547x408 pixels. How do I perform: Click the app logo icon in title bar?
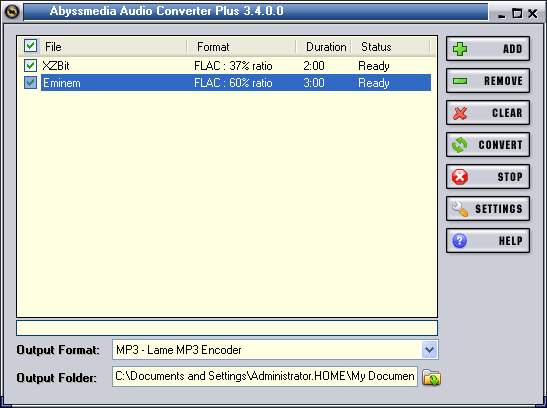12,12
